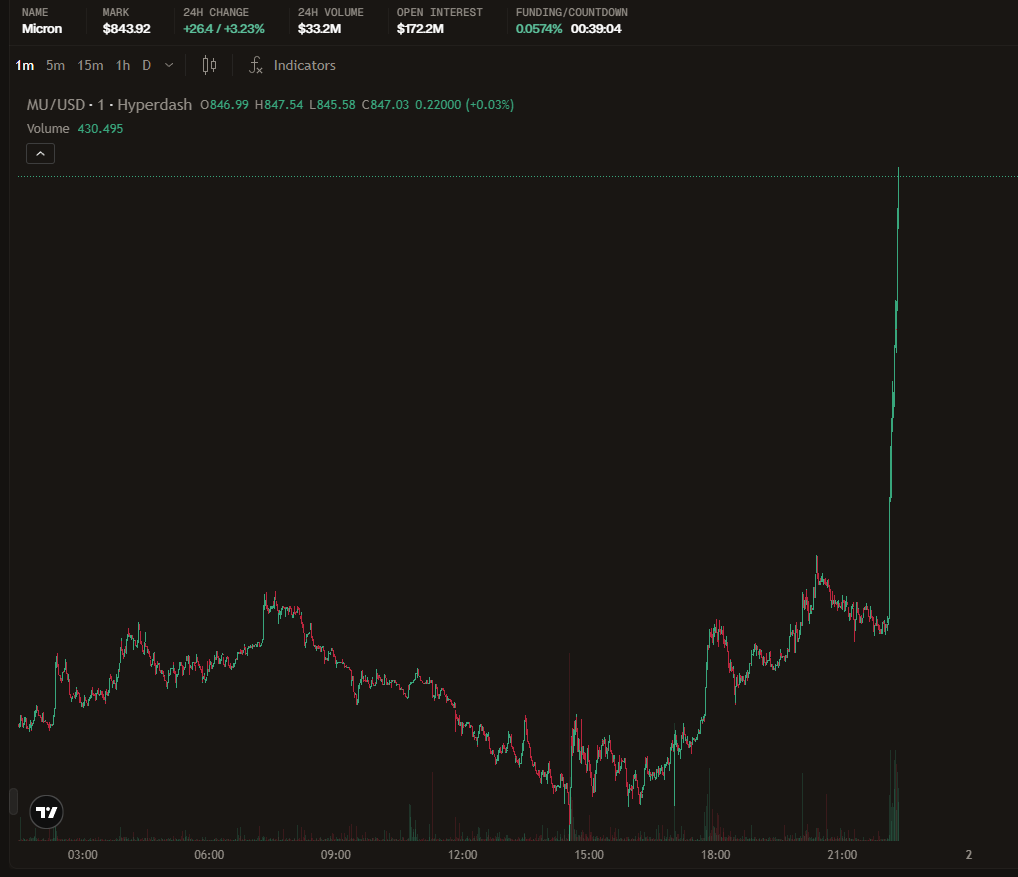Click the open value O846.99

click(225, 105)
